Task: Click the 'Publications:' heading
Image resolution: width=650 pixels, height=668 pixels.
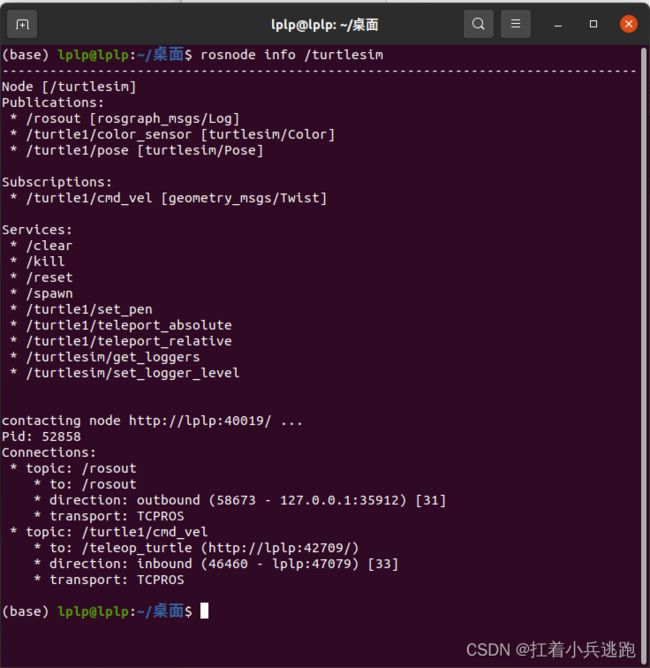Action: [53, 103]
